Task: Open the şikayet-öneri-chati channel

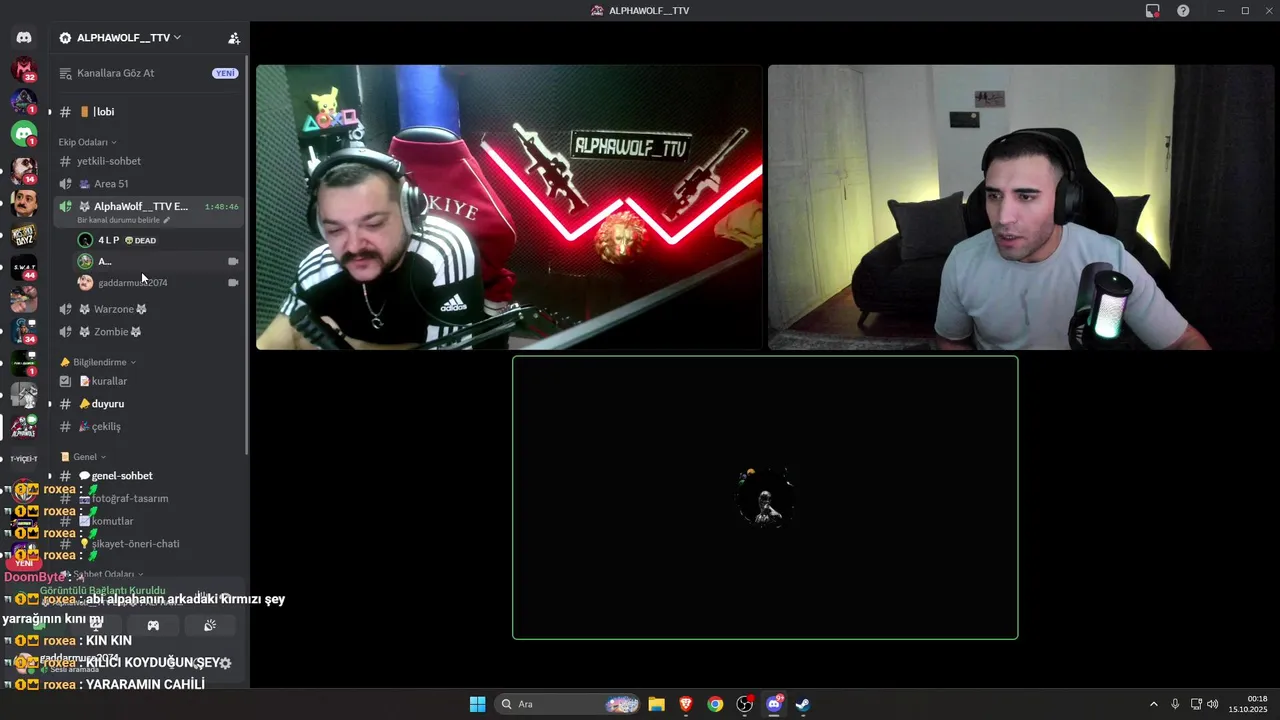Action: [148, 544]
